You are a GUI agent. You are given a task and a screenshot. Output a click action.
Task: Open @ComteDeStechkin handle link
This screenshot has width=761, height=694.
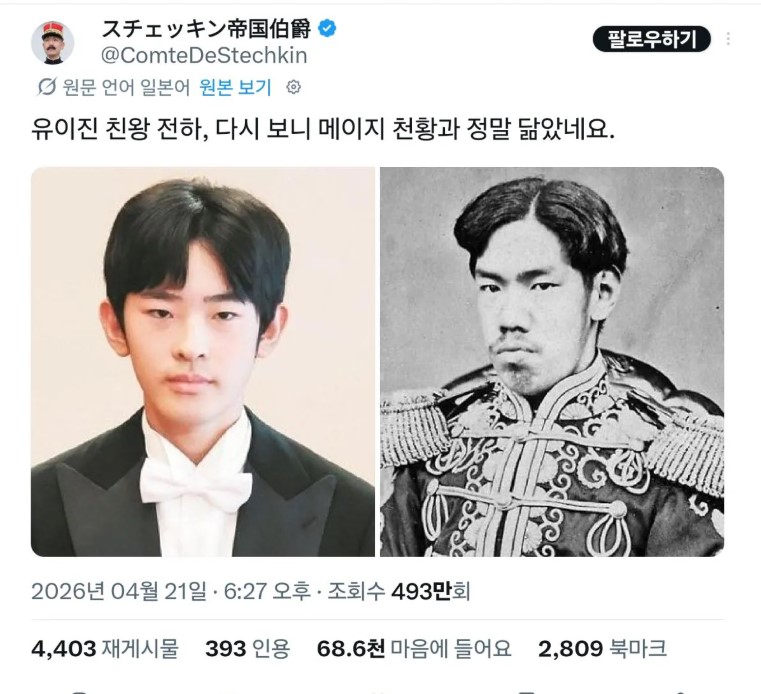(x=204, y=55)
